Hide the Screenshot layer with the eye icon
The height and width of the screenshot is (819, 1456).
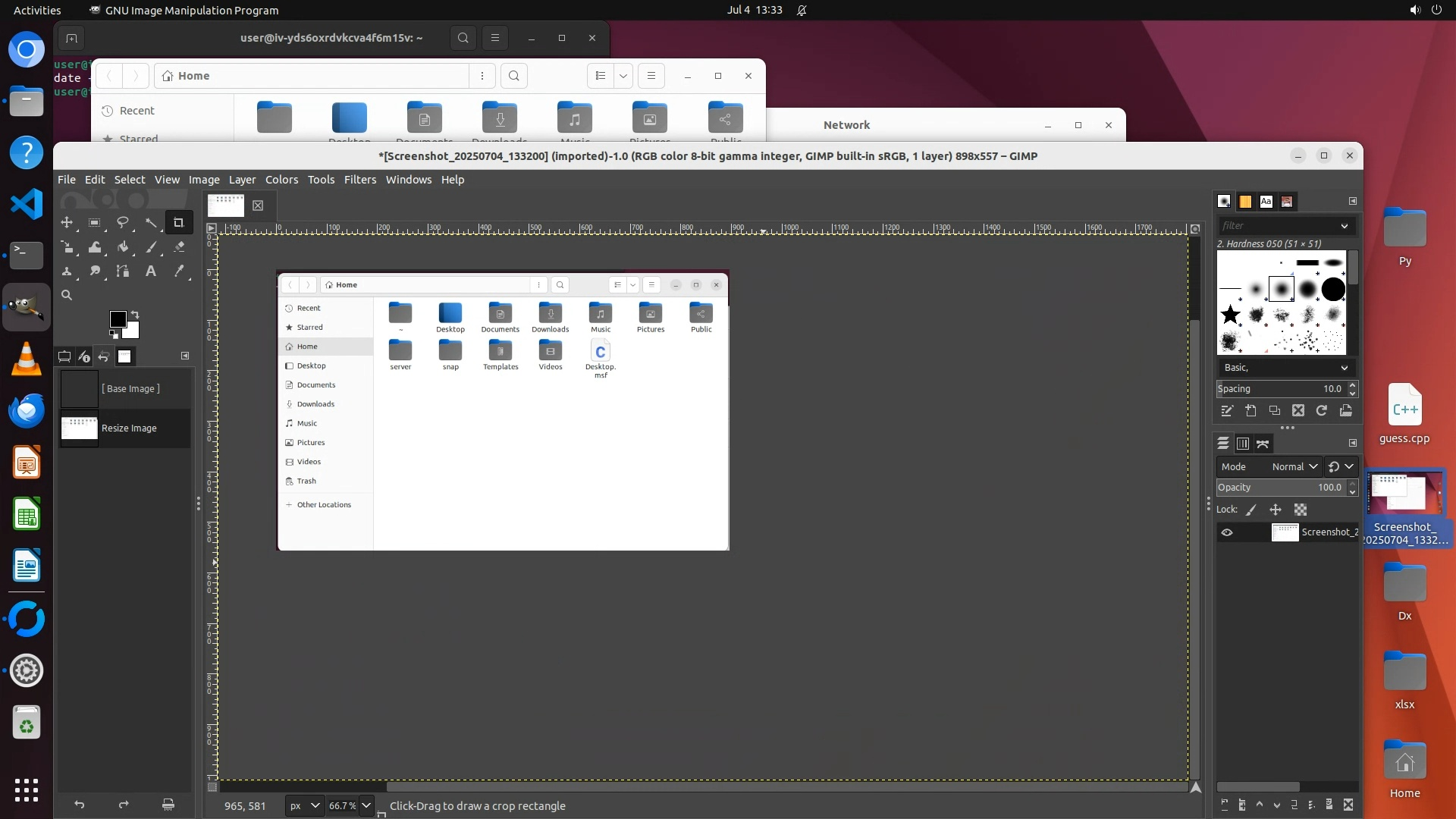pyautogui.click(x=1226, y=532)
